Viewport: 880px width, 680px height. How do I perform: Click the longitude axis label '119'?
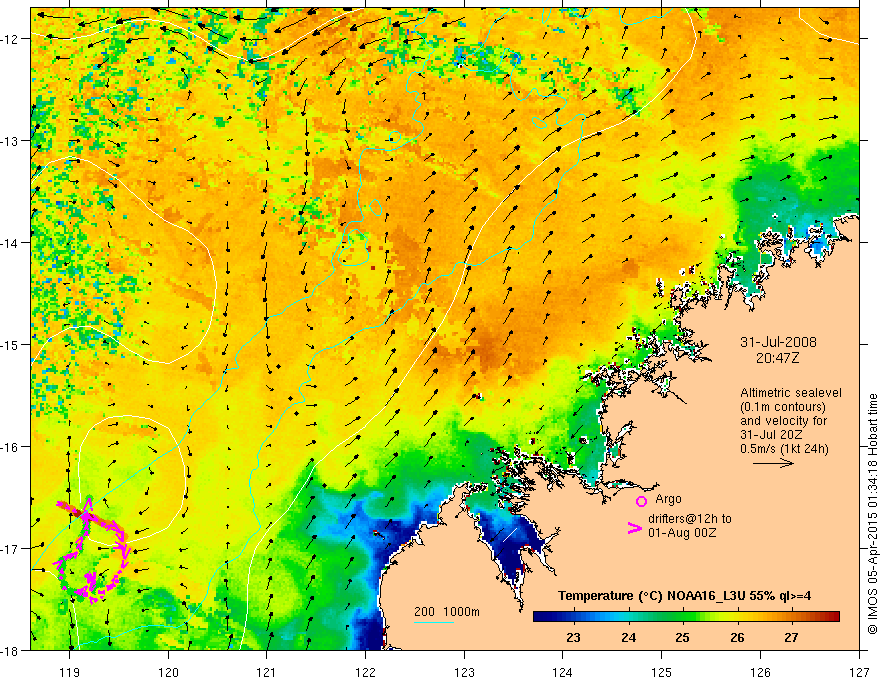(70, 672)
